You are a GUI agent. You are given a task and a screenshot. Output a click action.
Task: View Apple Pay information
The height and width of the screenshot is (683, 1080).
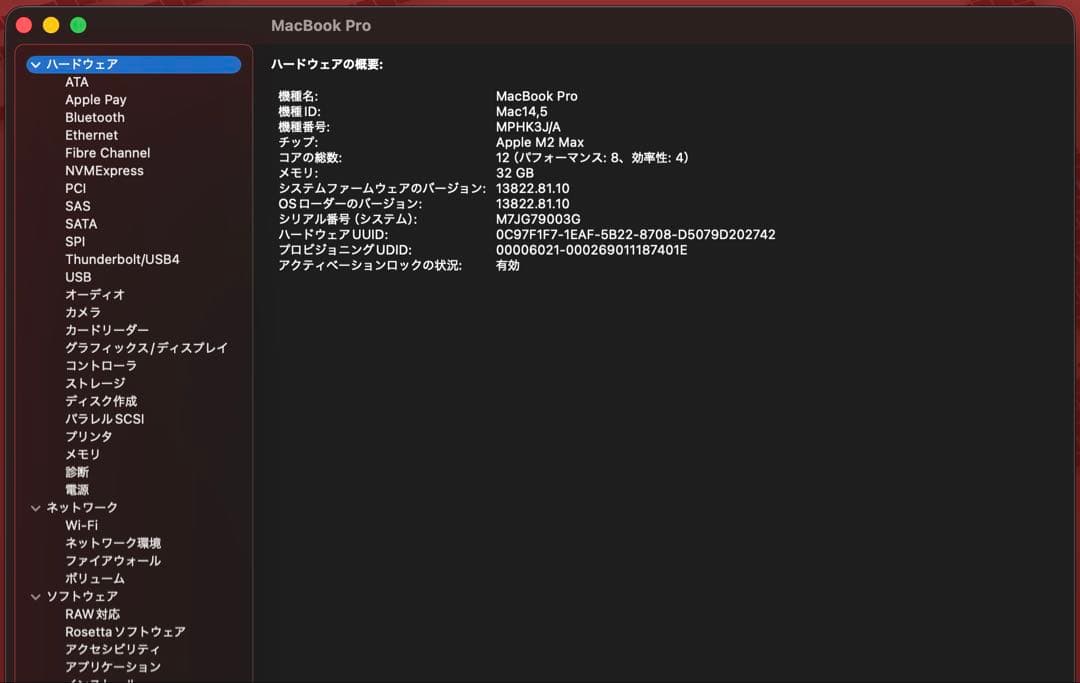tap(95, 99)
